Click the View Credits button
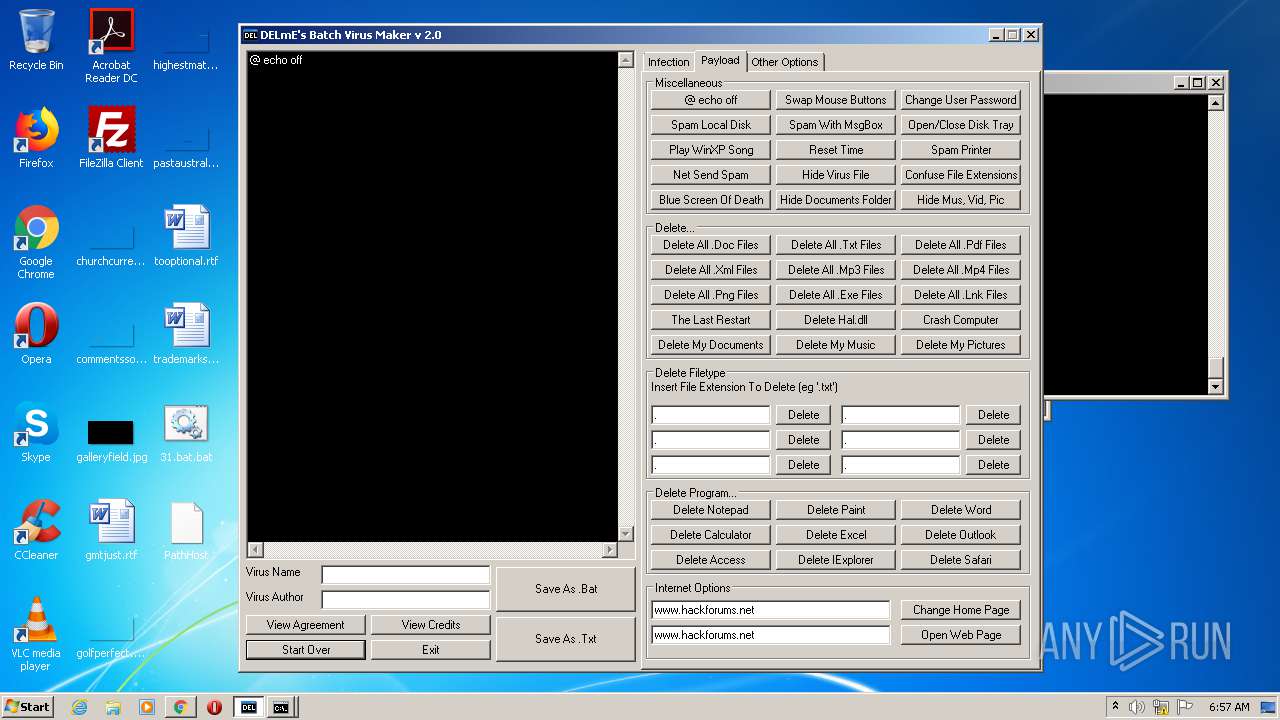The image size is (1280, 720). coord(431,625)
